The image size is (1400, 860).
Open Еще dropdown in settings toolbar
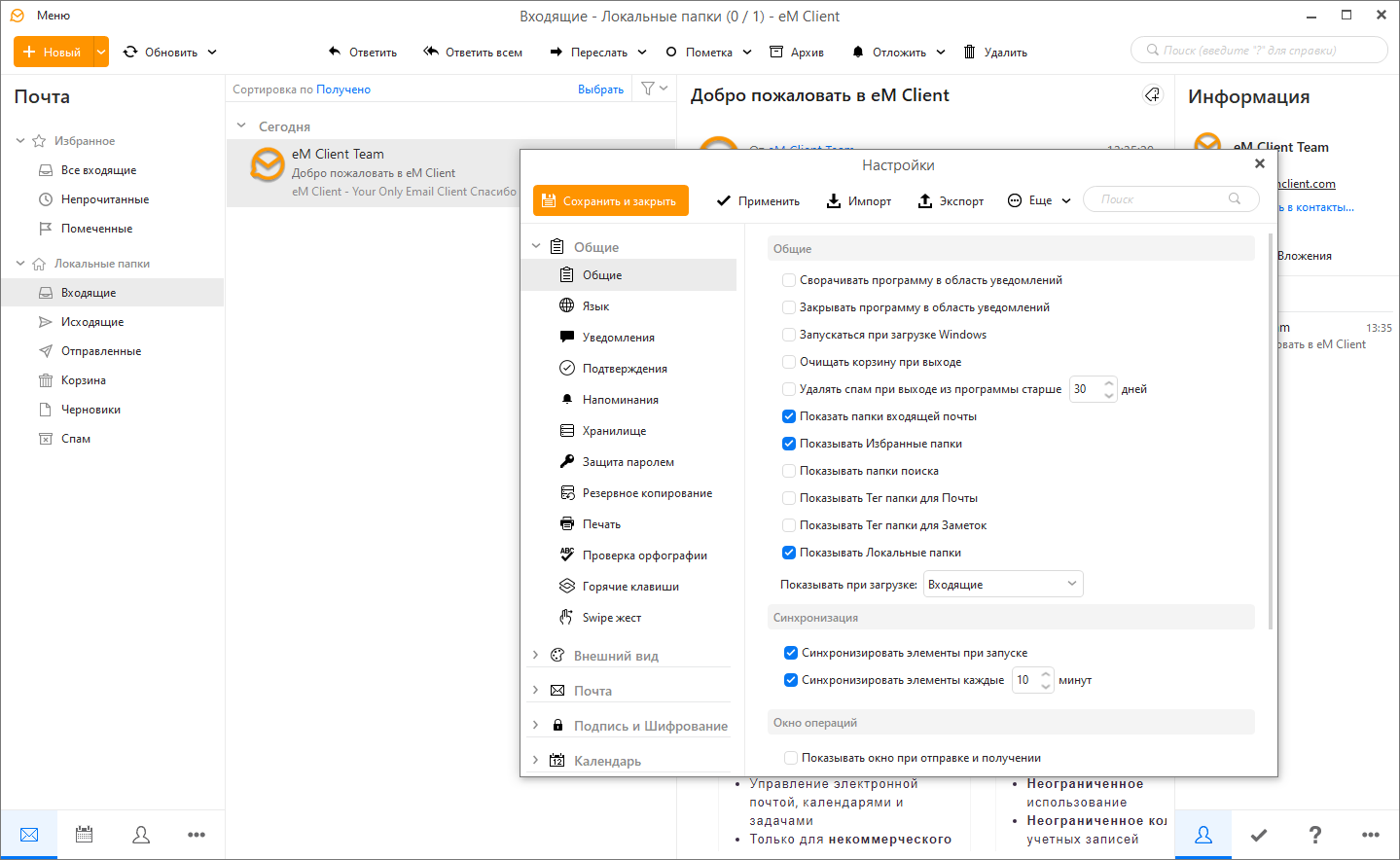coord(1039,200)
